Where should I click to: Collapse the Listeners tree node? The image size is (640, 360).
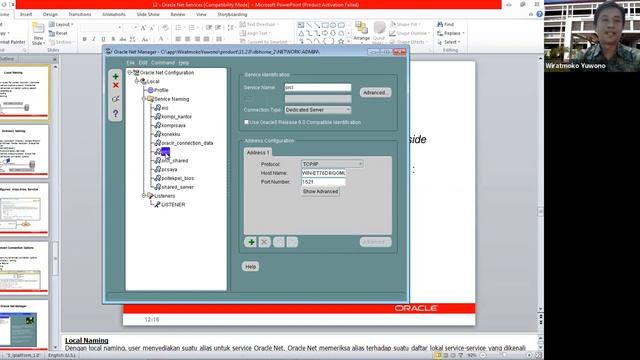pyautogui.click(x=144, y=196)
